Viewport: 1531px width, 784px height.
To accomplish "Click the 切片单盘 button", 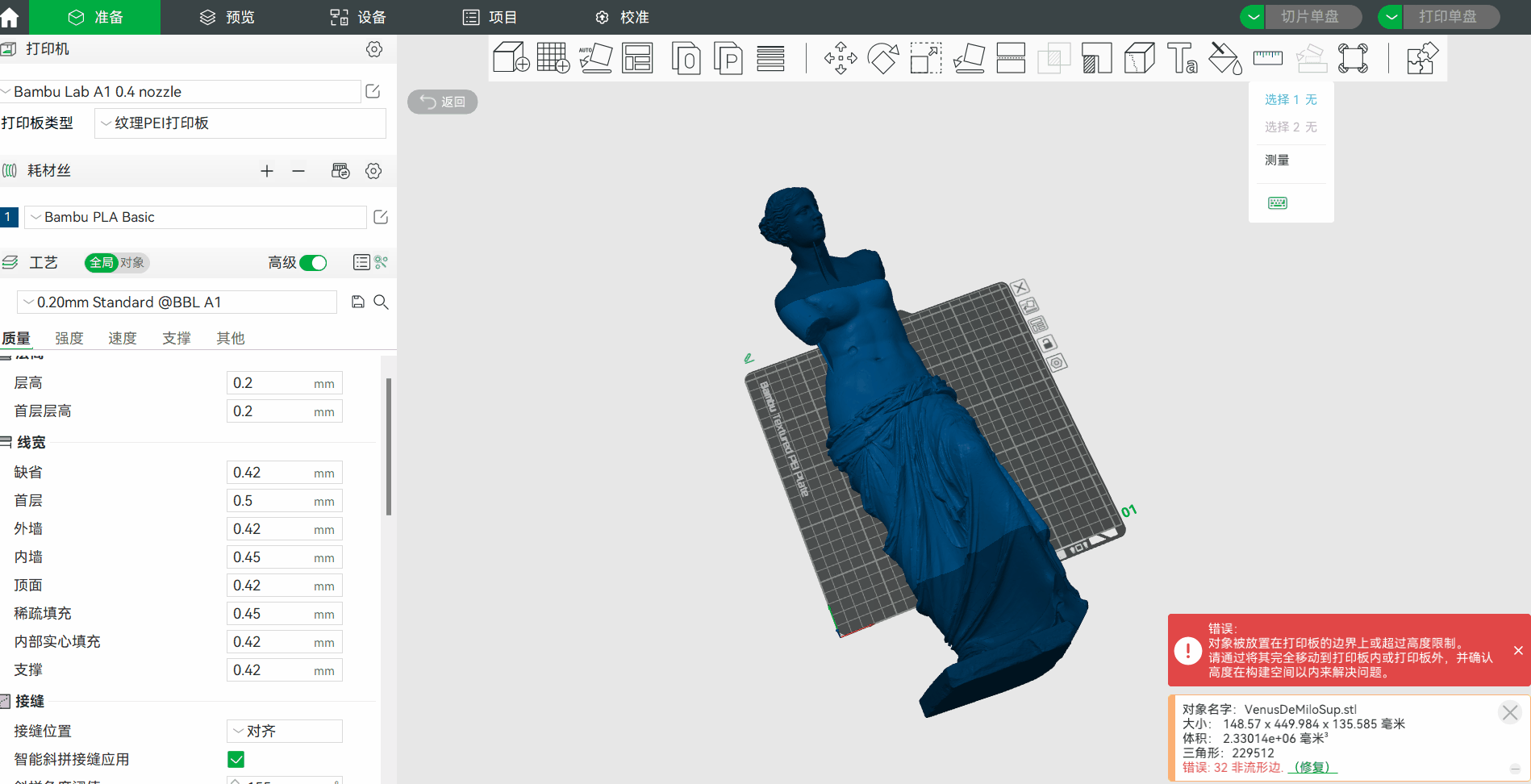I will coord(1314,17).
